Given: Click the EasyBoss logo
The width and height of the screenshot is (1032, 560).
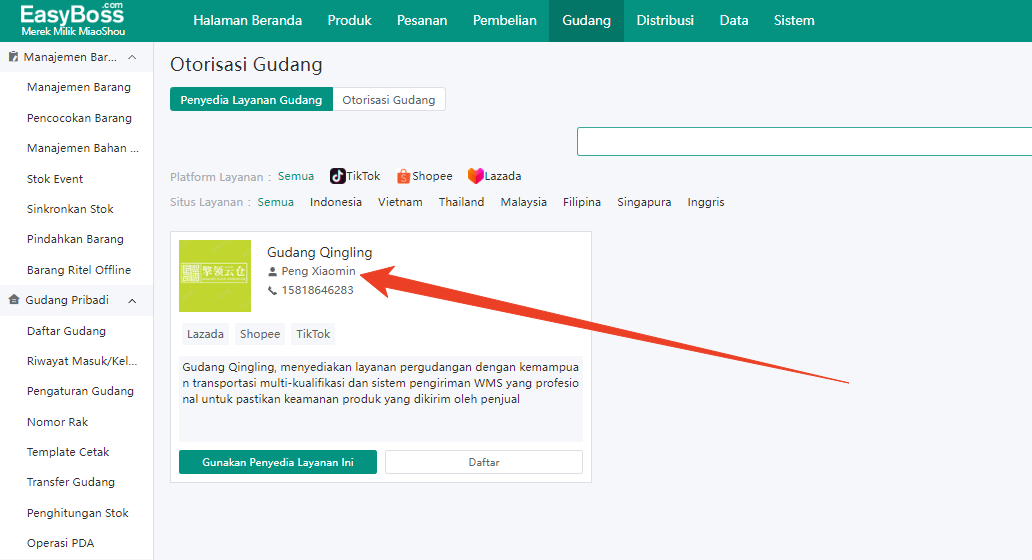Looking at the screenshot, I should 72,19.
